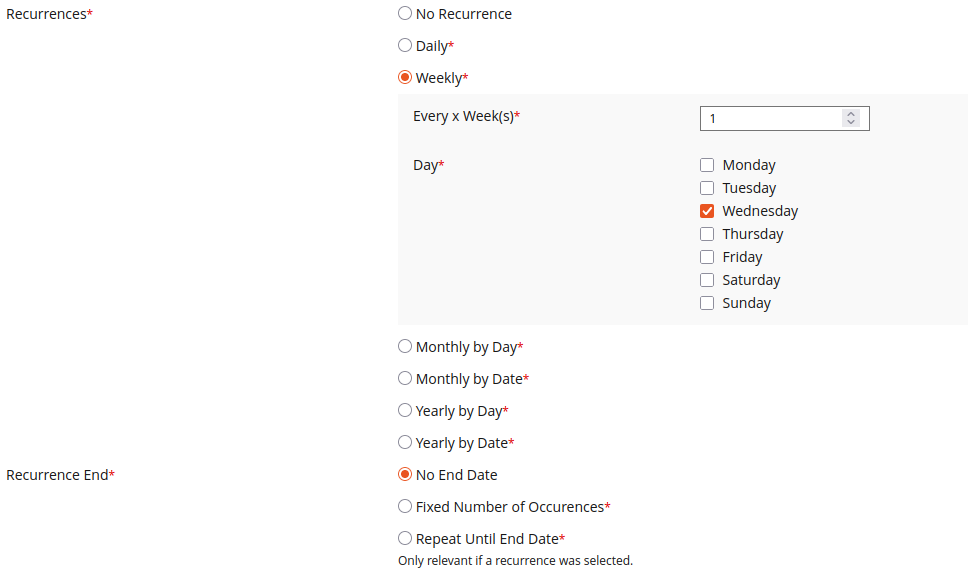Screen dimensions: 968x583
Task: Click the Wednesday label text
Action: pos(760,211)
